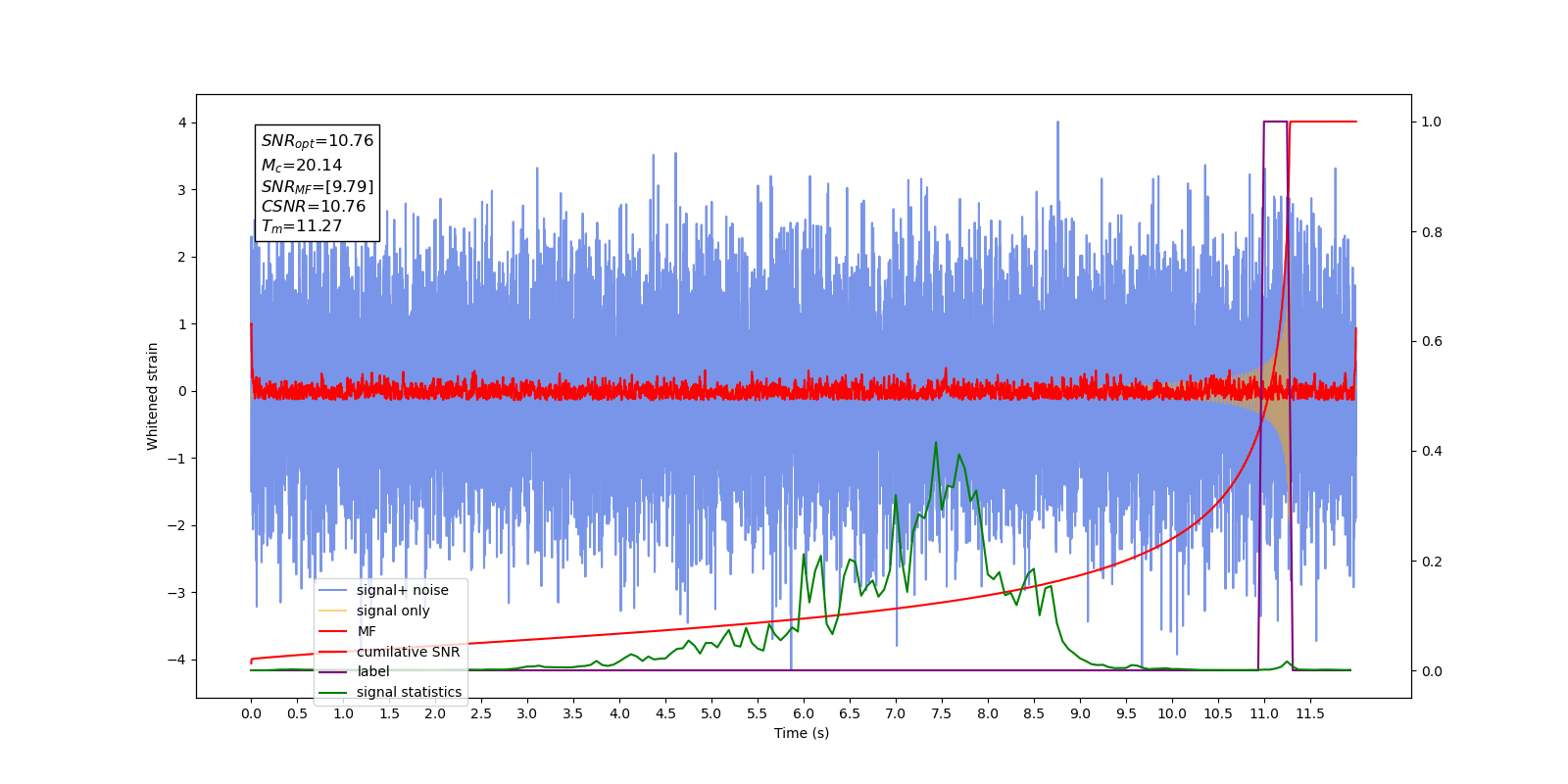This screenshot has width=1568, height=784.
Task: Click the 5.0 tick on the time axis
Action: click(711, 713)
